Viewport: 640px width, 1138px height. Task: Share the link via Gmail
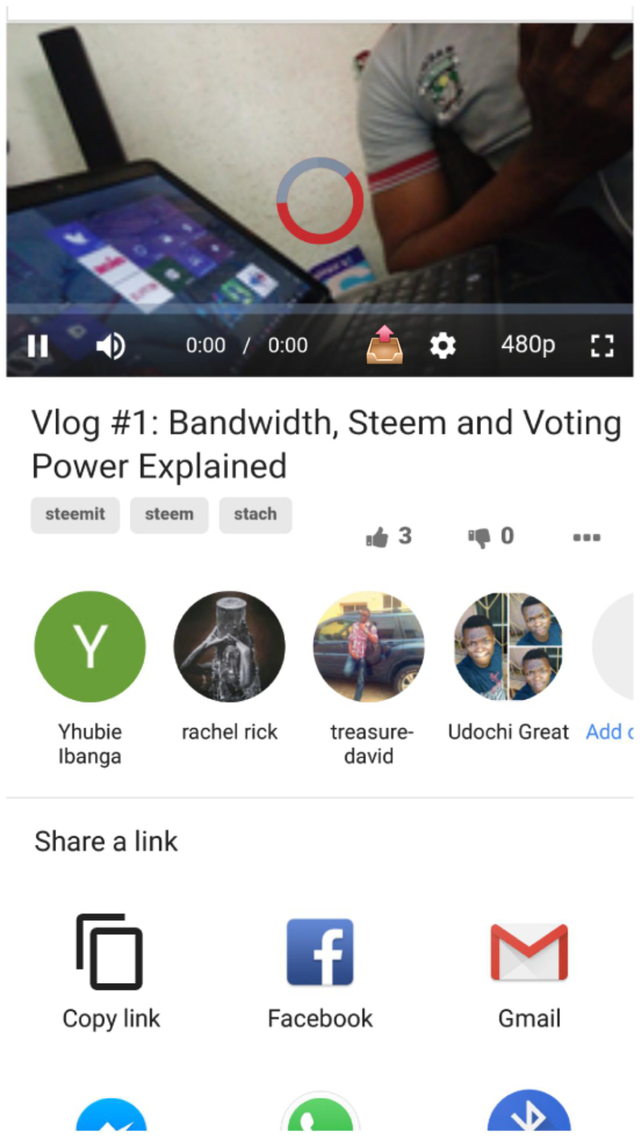(529, 952)
